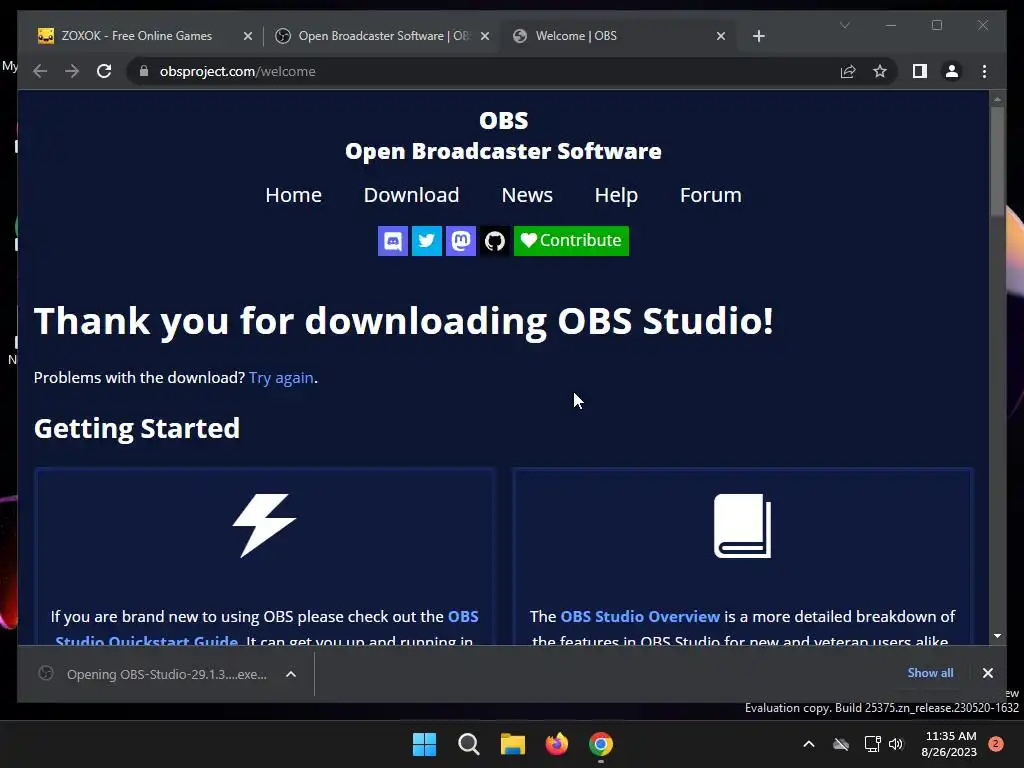Go forward in browser history

pos(72,71)
